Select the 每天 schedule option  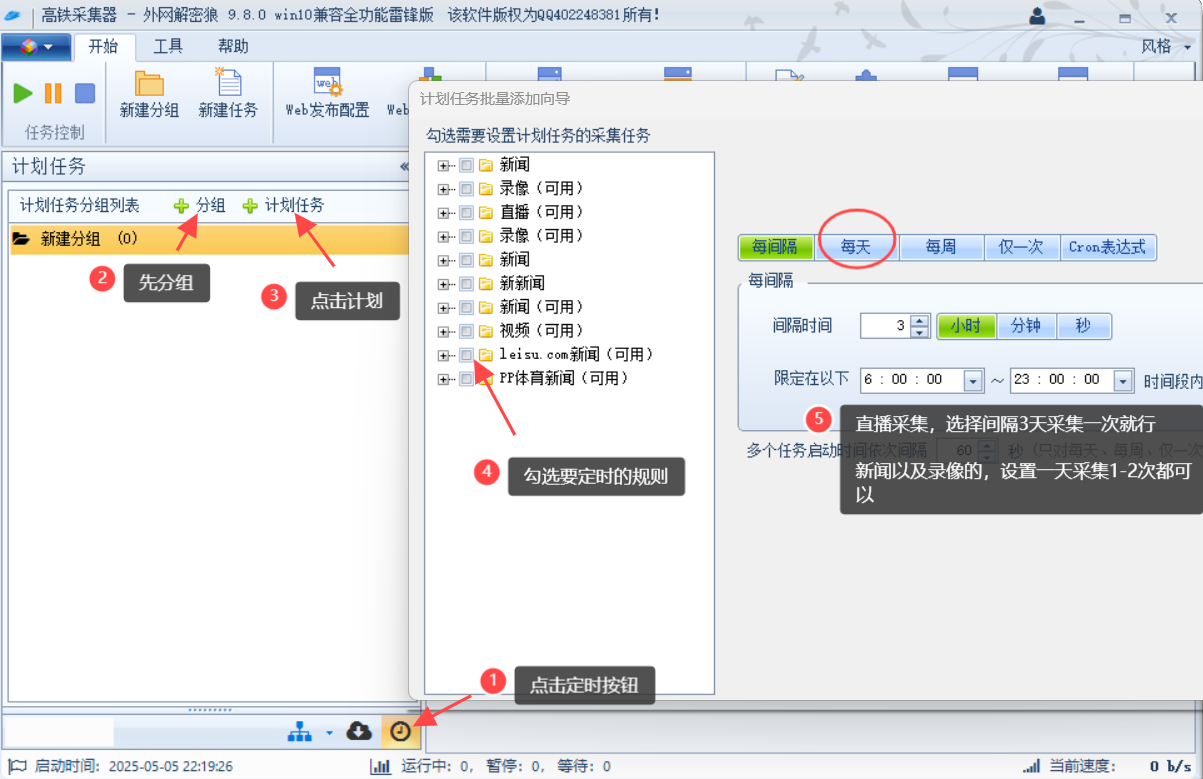pos(856,247)
